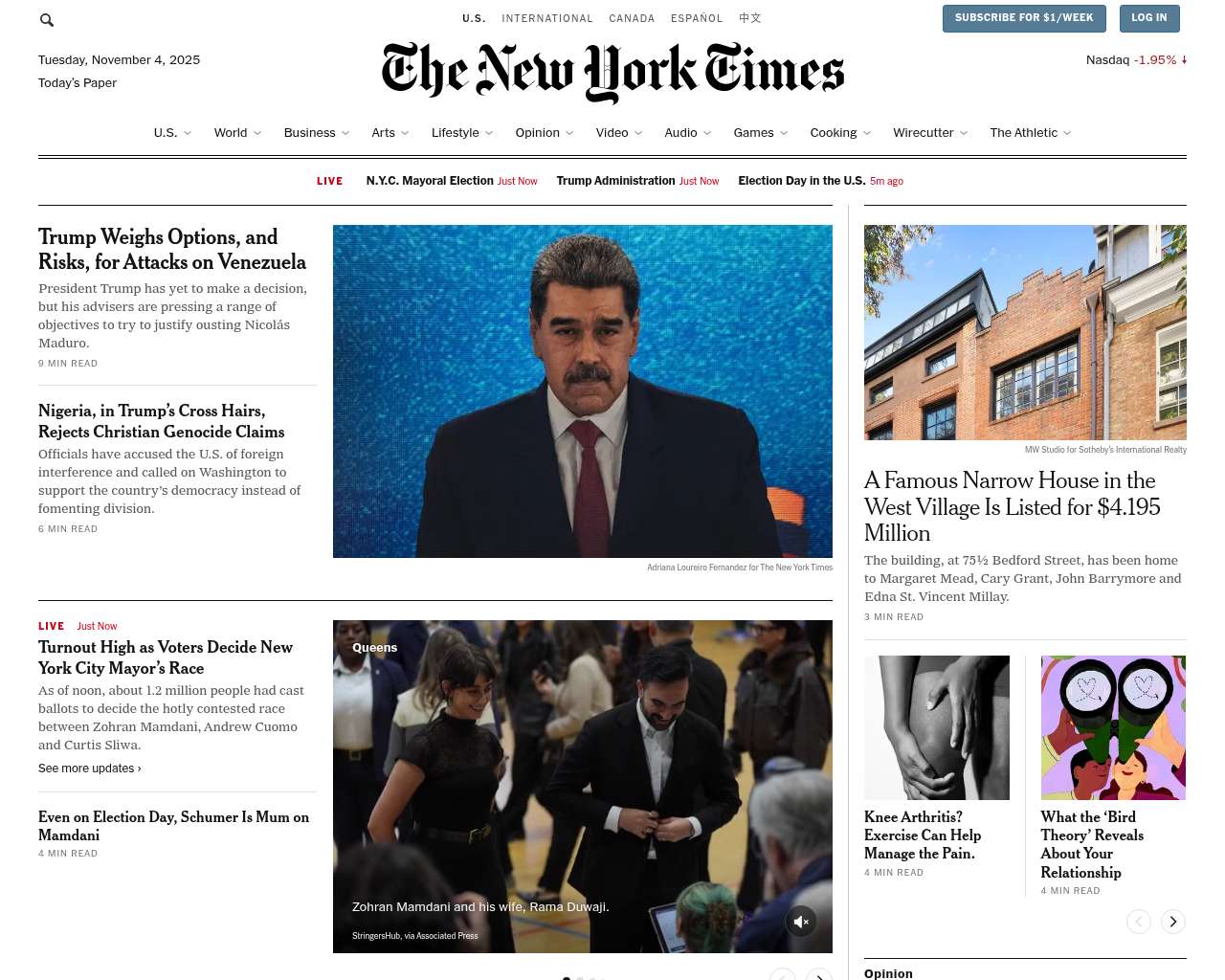1225x980 pixels.
Task: Select the U.S. edition link
Action: (474, 18)
